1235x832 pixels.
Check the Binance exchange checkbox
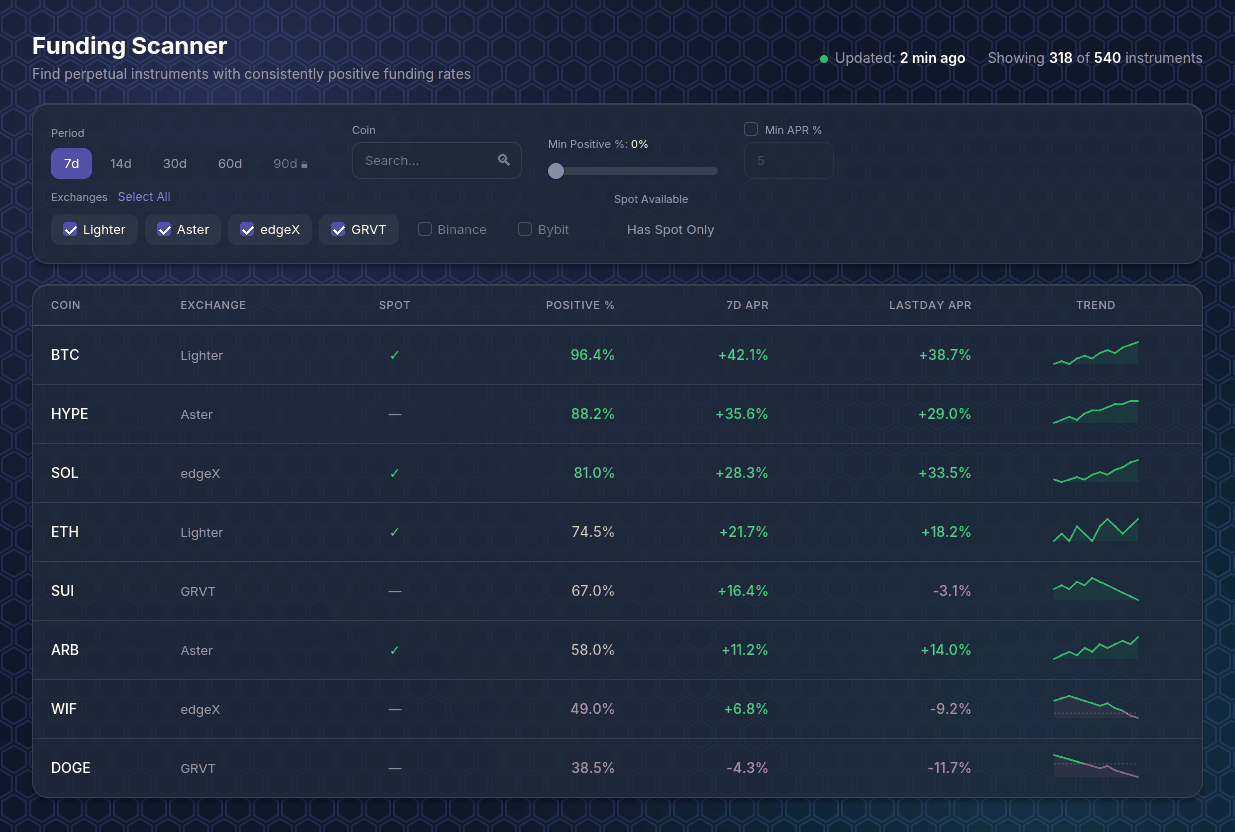point(425,229)
